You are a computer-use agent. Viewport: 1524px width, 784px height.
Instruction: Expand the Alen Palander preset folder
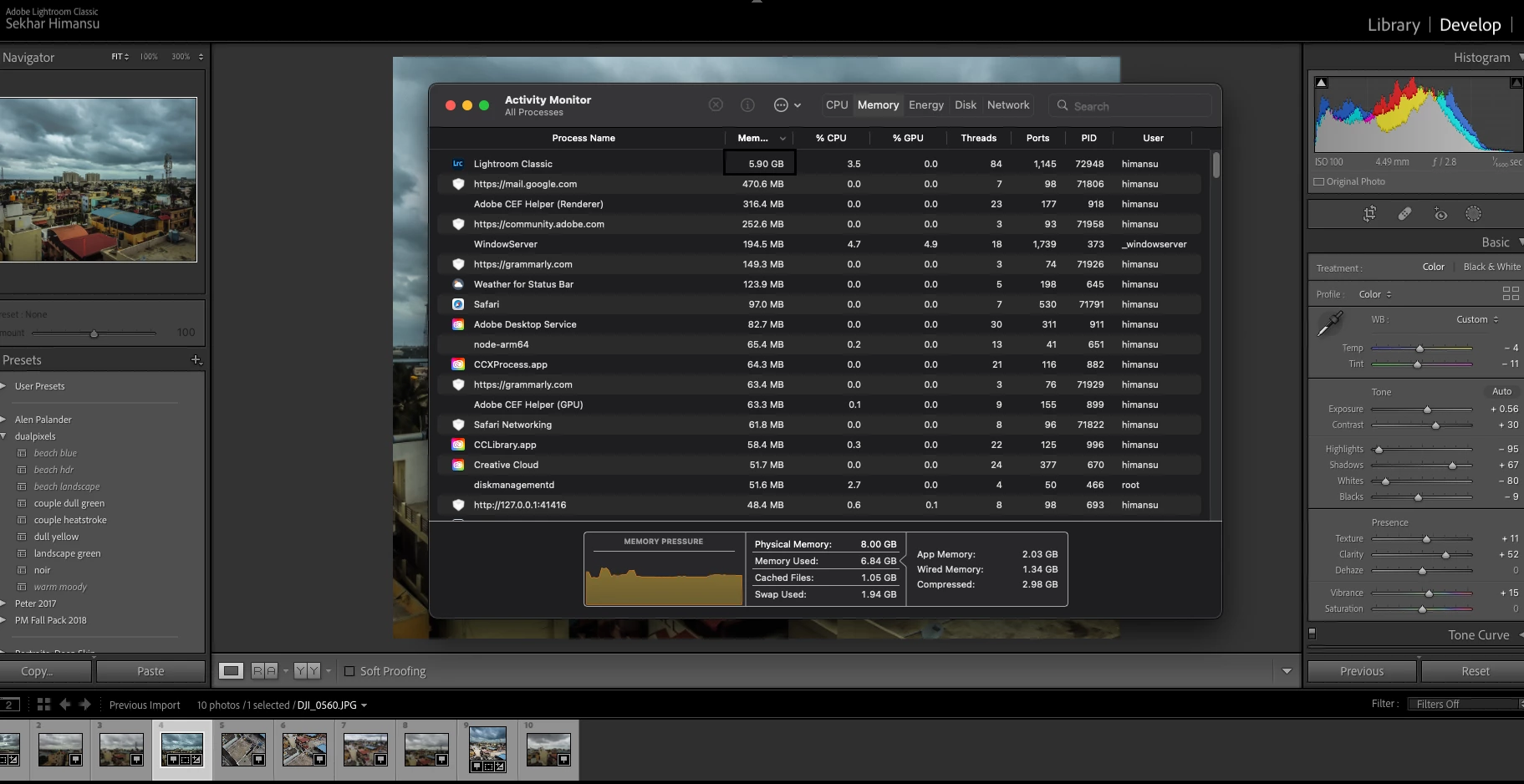pos(4,420)
